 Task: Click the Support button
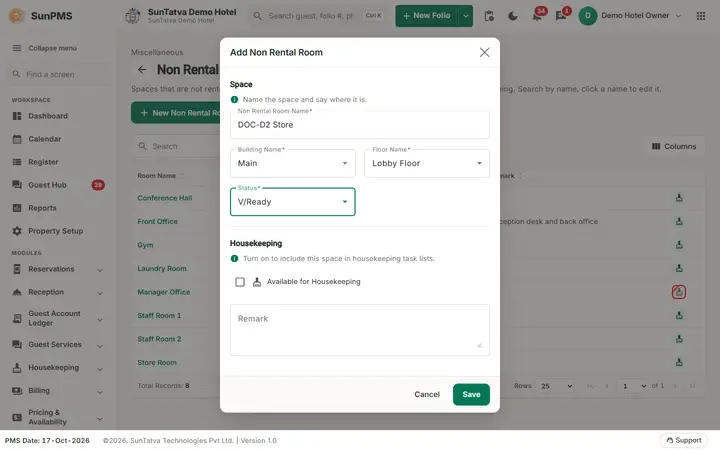[684, 440]
